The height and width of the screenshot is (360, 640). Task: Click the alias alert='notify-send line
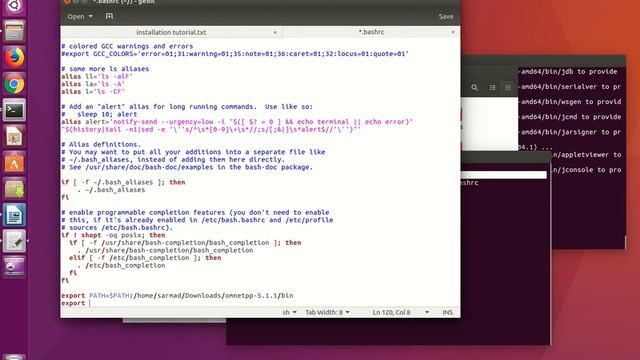click(x=237, y=122)
